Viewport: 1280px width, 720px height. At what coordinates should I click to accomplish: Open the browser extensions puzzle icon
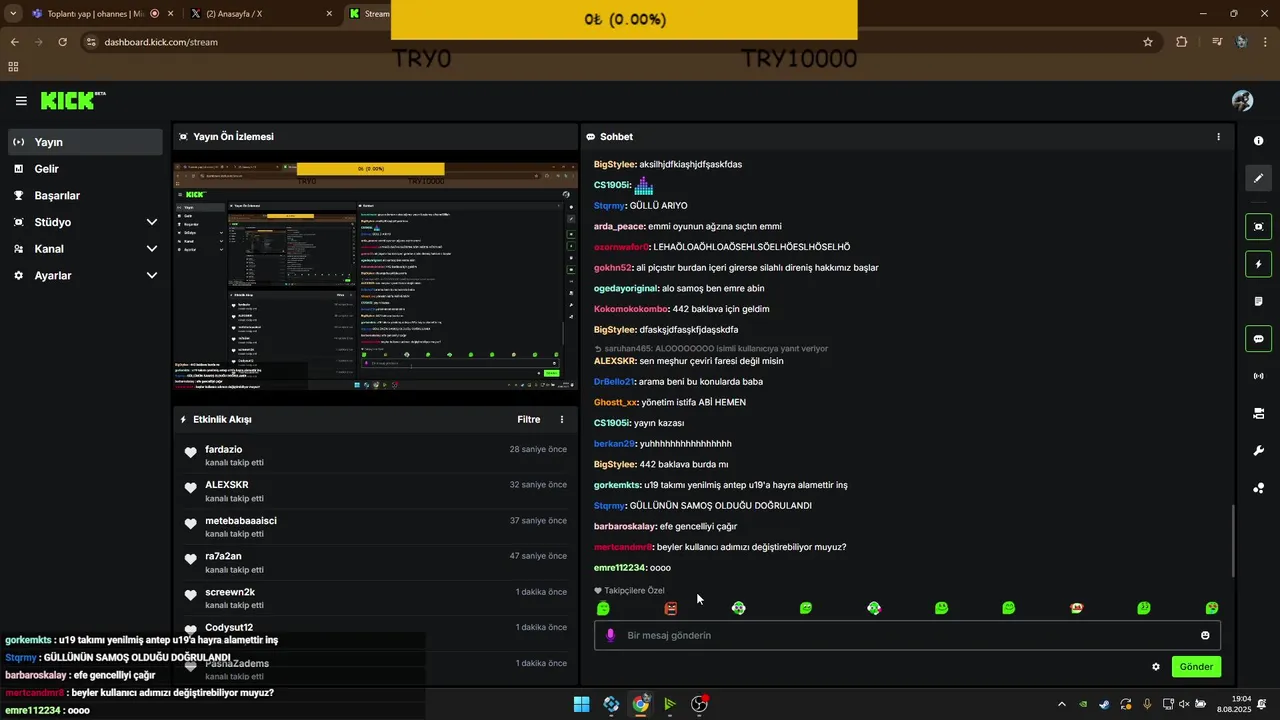1182,42
